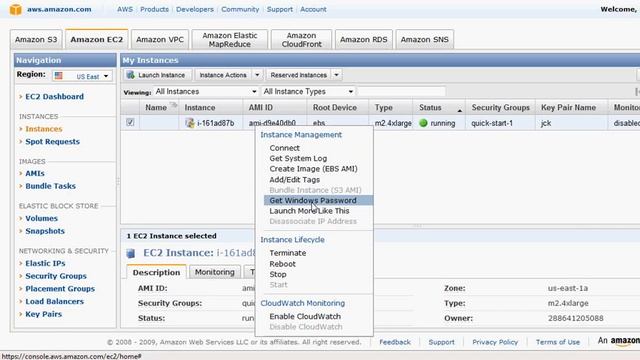
Task: Click the green running status dot
Action: [x=423, y=123]
